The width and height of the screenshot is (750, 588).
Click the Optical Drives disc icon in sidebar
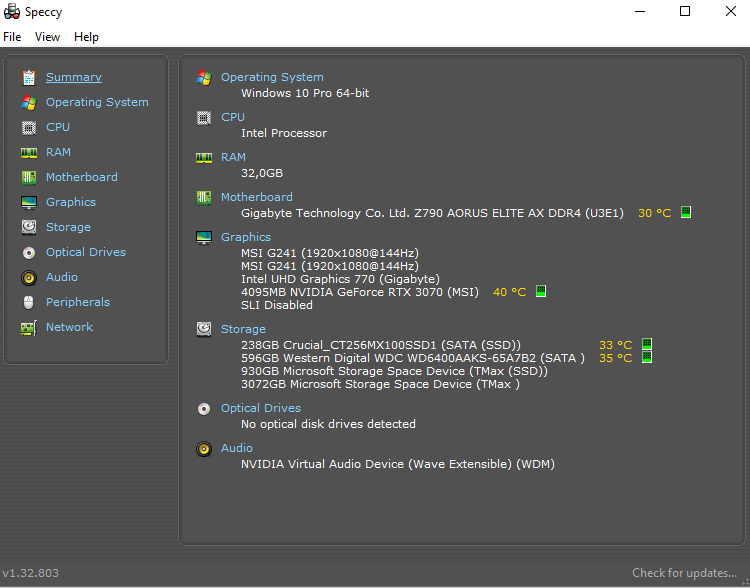tap(29, 253)
